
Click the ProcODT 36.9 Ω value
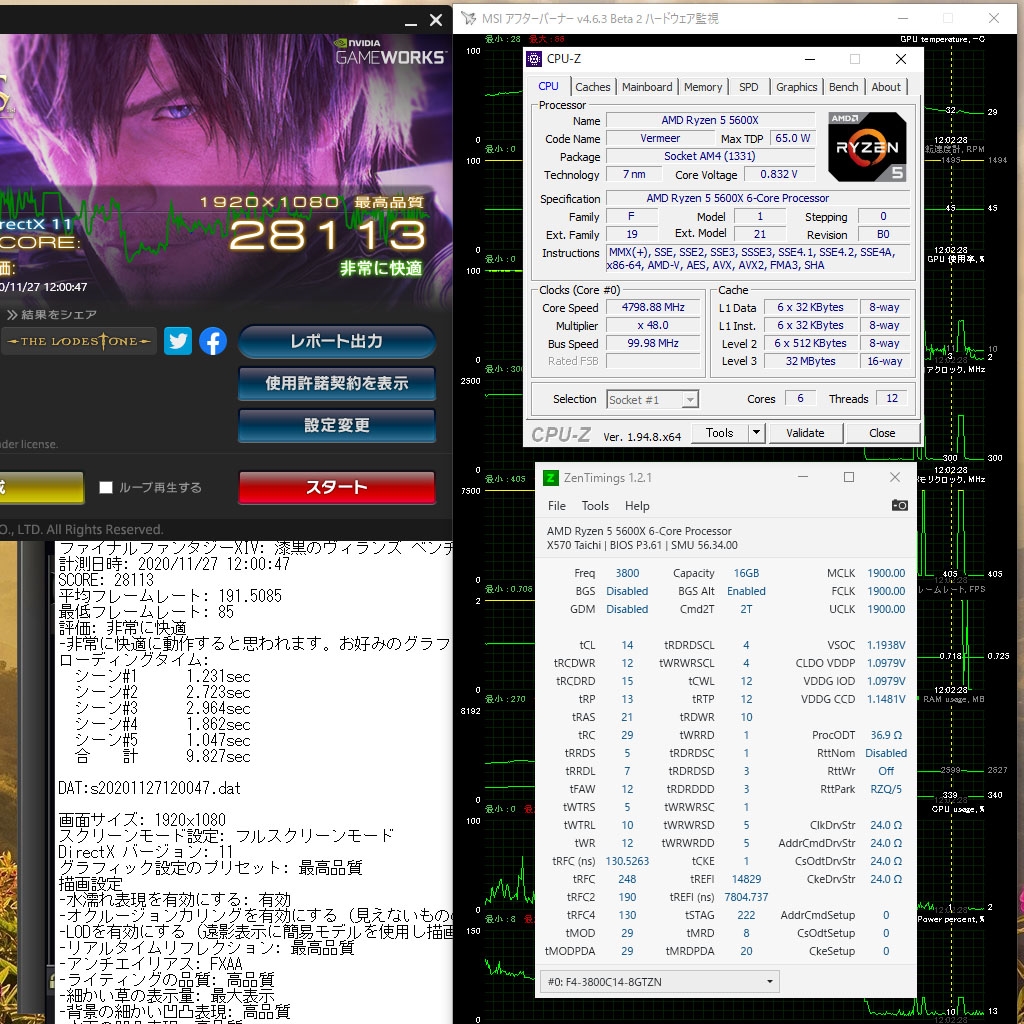886,735
